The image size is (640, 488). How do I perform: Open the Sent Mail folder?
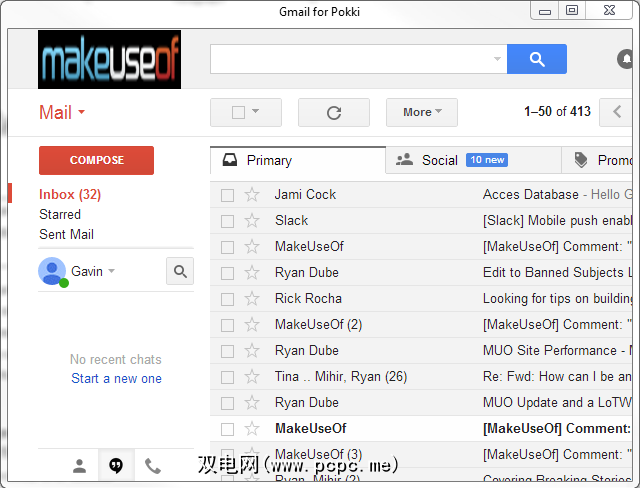[67, 234]
